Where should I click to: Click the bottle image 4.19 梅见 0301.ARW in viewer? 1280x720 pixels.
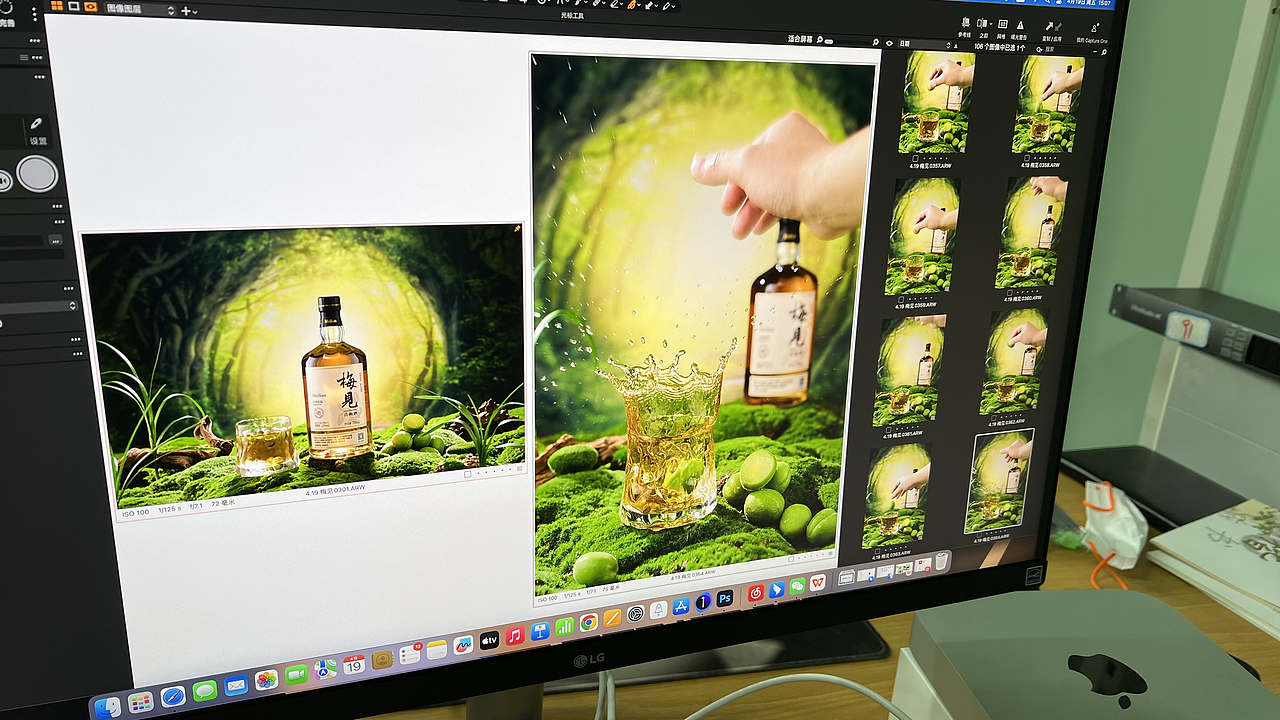(x=303, y=365)
